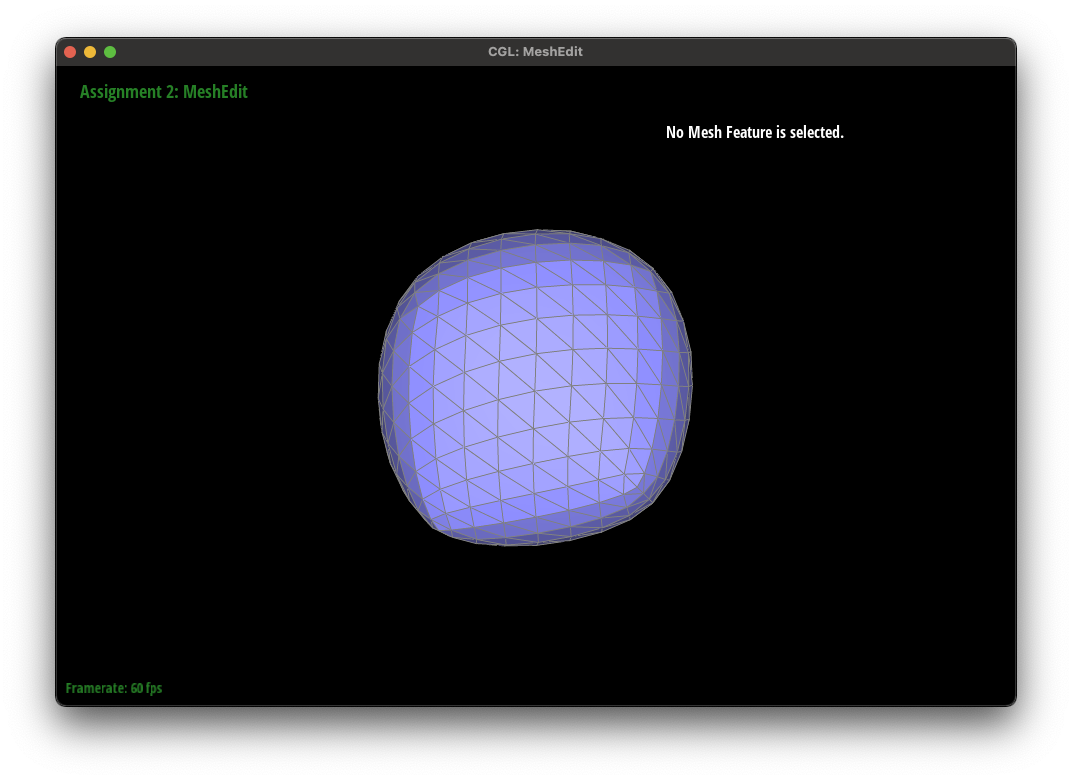Click the green zoom button in the title bar
Image resolution: width=1072 pixels, height=780 pixels.
pos(110,51)
